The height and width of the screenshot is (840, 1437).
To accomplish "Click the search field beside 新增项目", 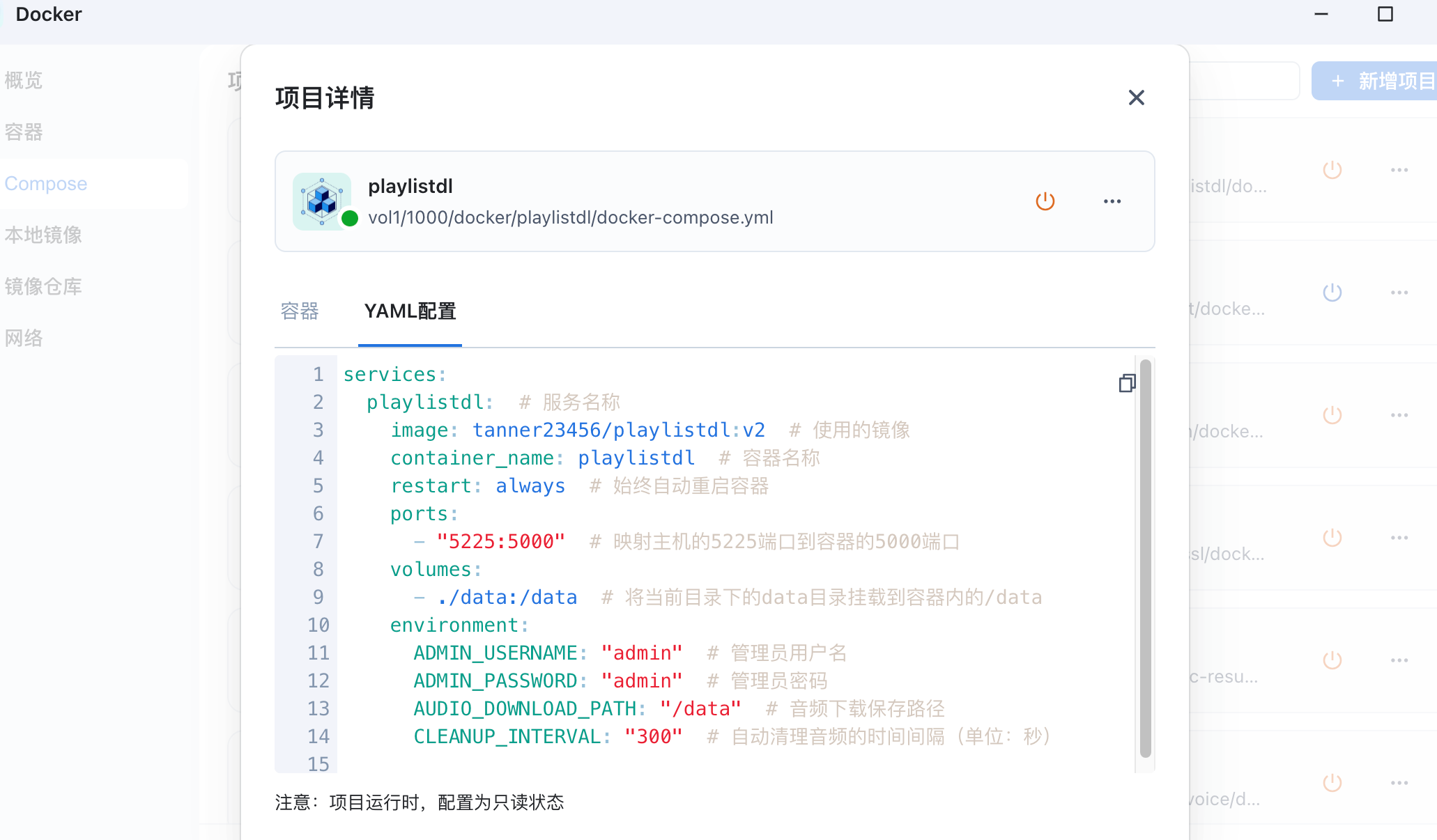I will pyautogui.click(x=1244, y=81).
